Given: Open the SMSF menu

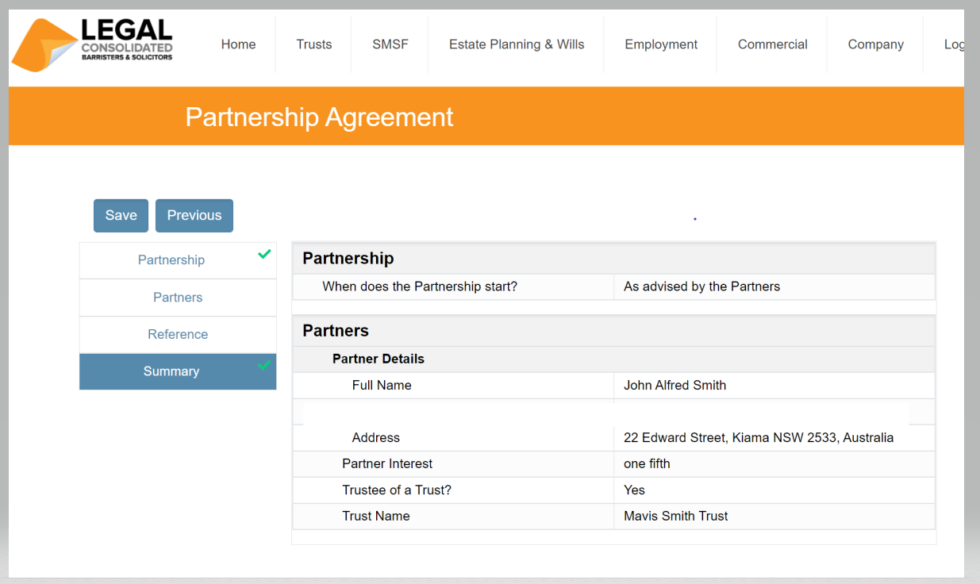Looking at the screenshot, I should pyautogui.click(x=389, y=44).
